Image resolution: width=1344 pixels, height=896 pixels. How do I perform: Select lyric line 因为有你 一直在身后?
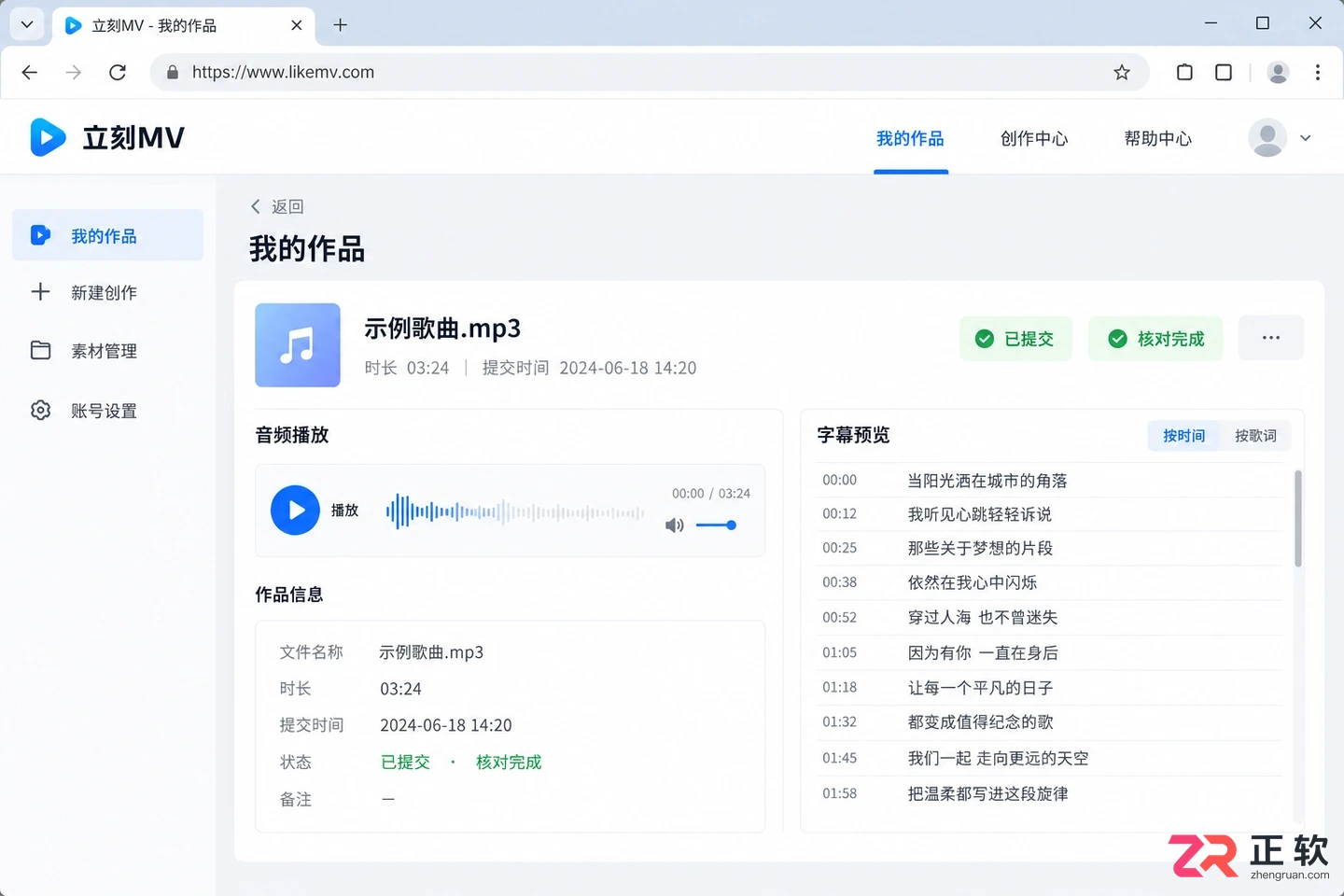pos(983,652)
